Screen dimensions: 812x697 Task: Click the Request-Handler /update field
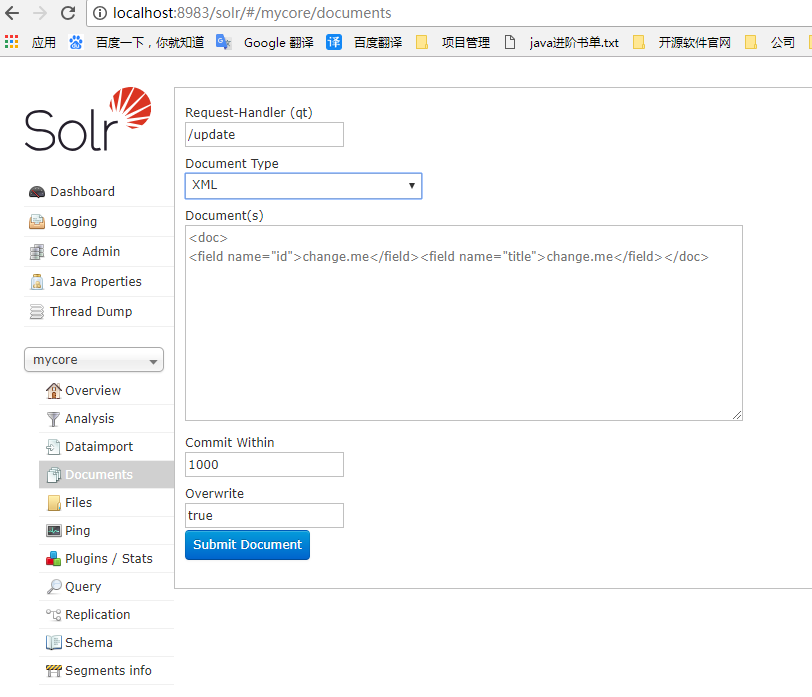coord(265,135)
